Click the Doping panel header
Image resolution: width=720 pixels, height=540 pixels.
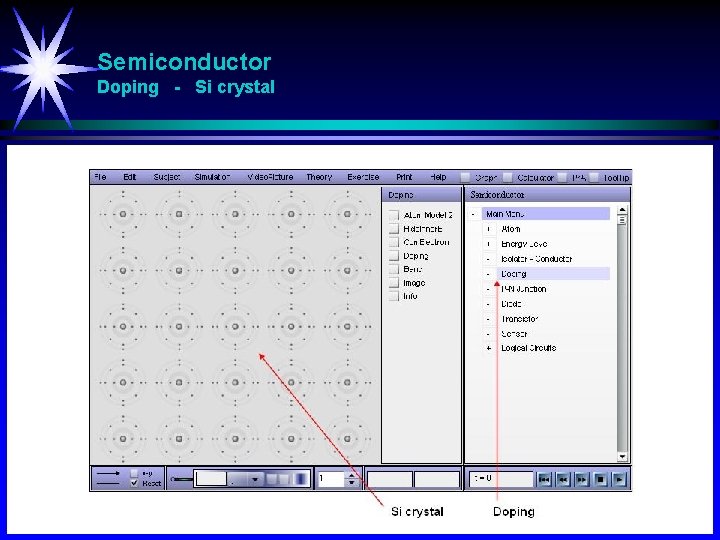pos(421,195)
